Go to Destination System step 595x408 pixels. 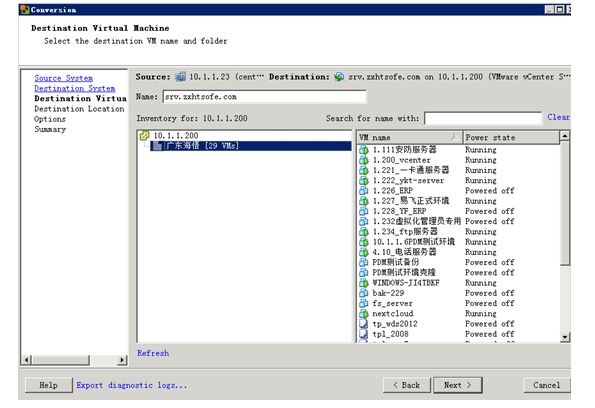point(75,88)
